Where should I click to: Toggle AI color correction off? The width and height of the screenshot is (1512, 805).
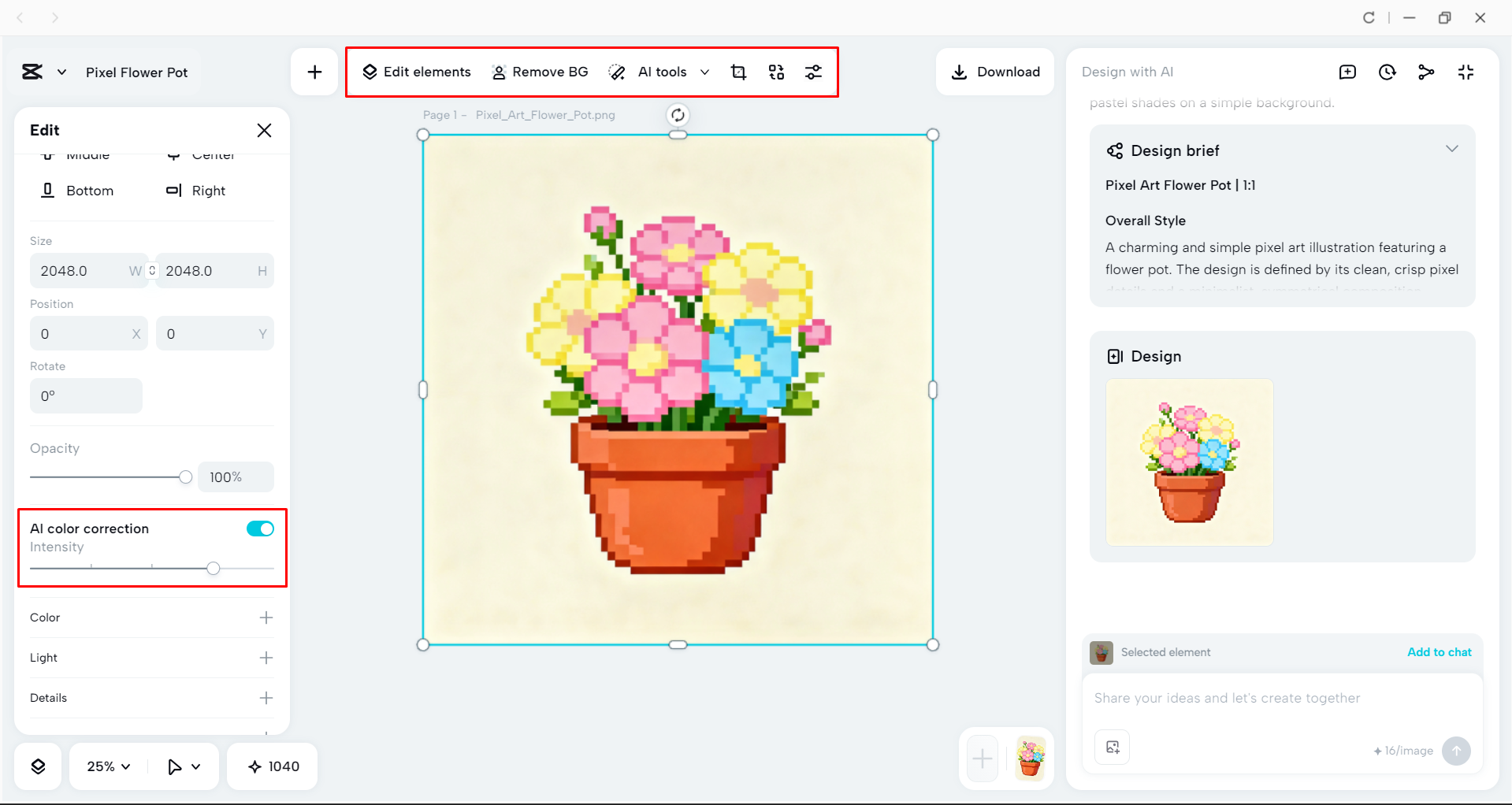pyautogui.click(x=260, y=529)
